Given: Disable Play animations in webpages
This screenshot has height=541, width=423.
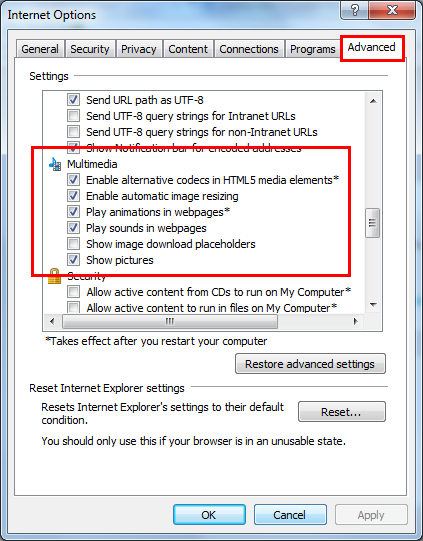Looking at the screenshot, I should pos(73,212).
